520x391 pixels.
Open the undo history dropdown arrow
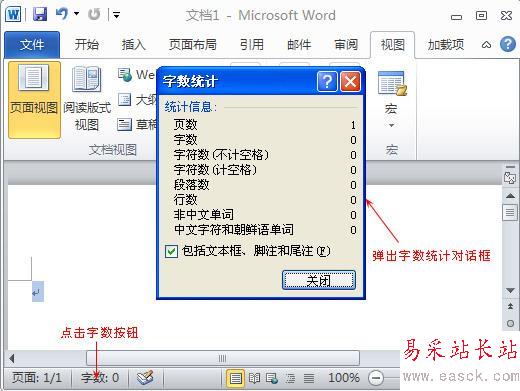click(x=77, y=14)
